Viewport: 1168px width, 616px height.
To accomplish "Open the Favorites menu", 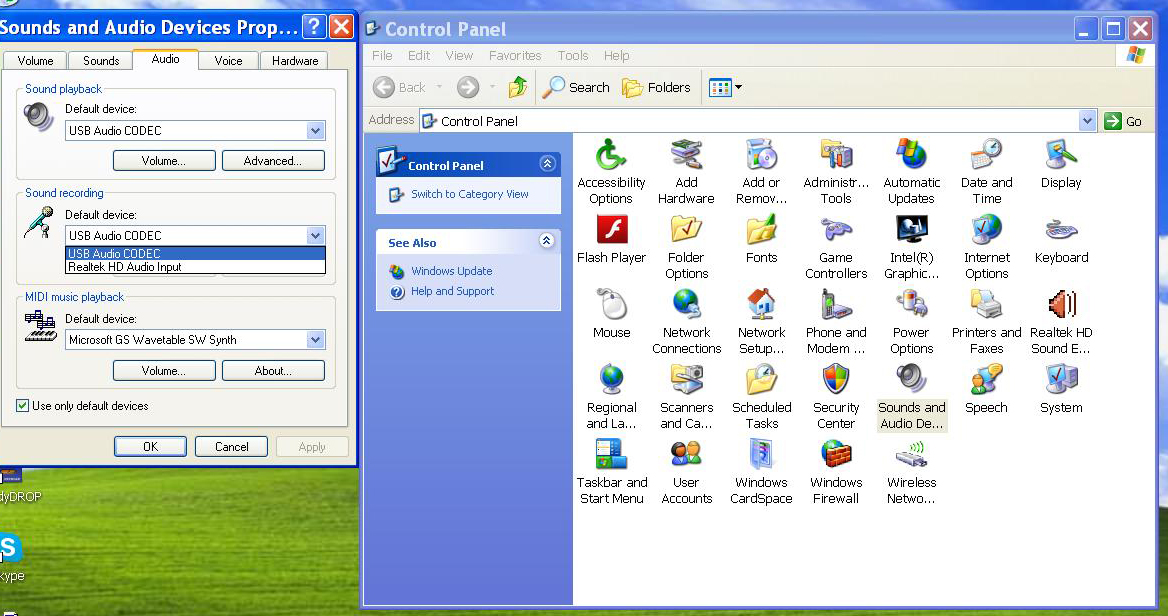I will (x=514, y=56).
